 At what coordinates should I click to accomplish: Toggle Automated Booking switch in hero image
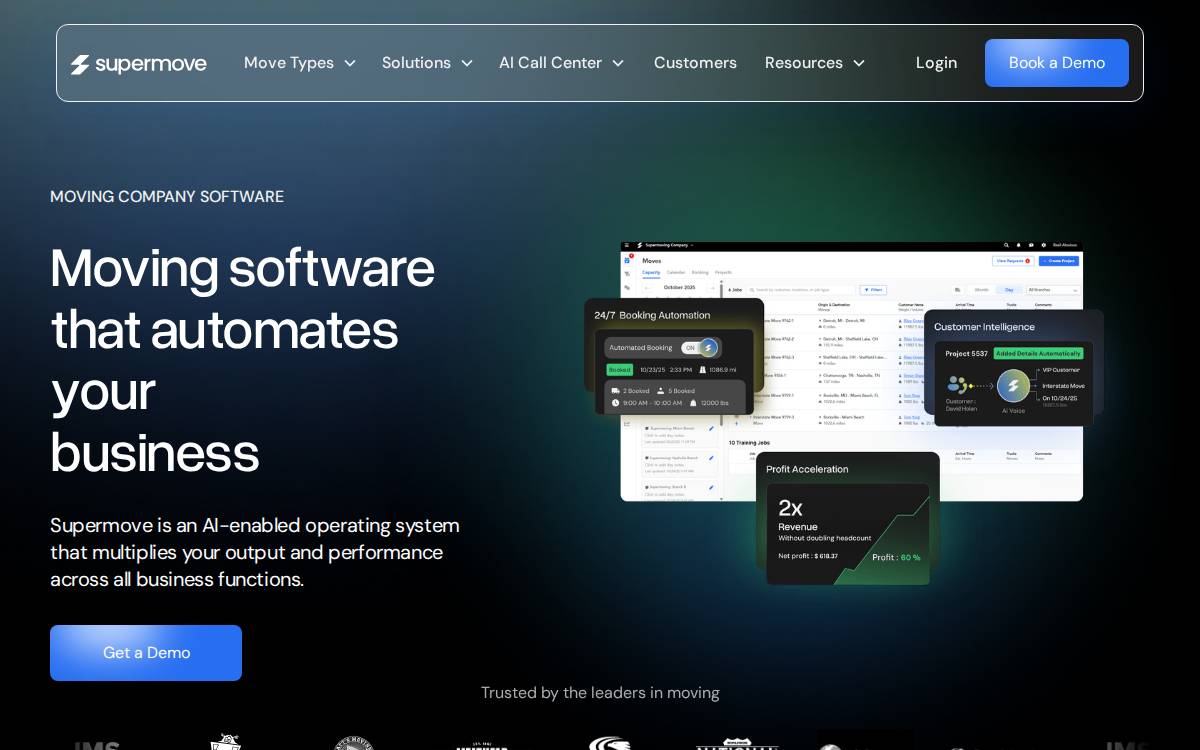pyautogui.click(x=700, y=348)
